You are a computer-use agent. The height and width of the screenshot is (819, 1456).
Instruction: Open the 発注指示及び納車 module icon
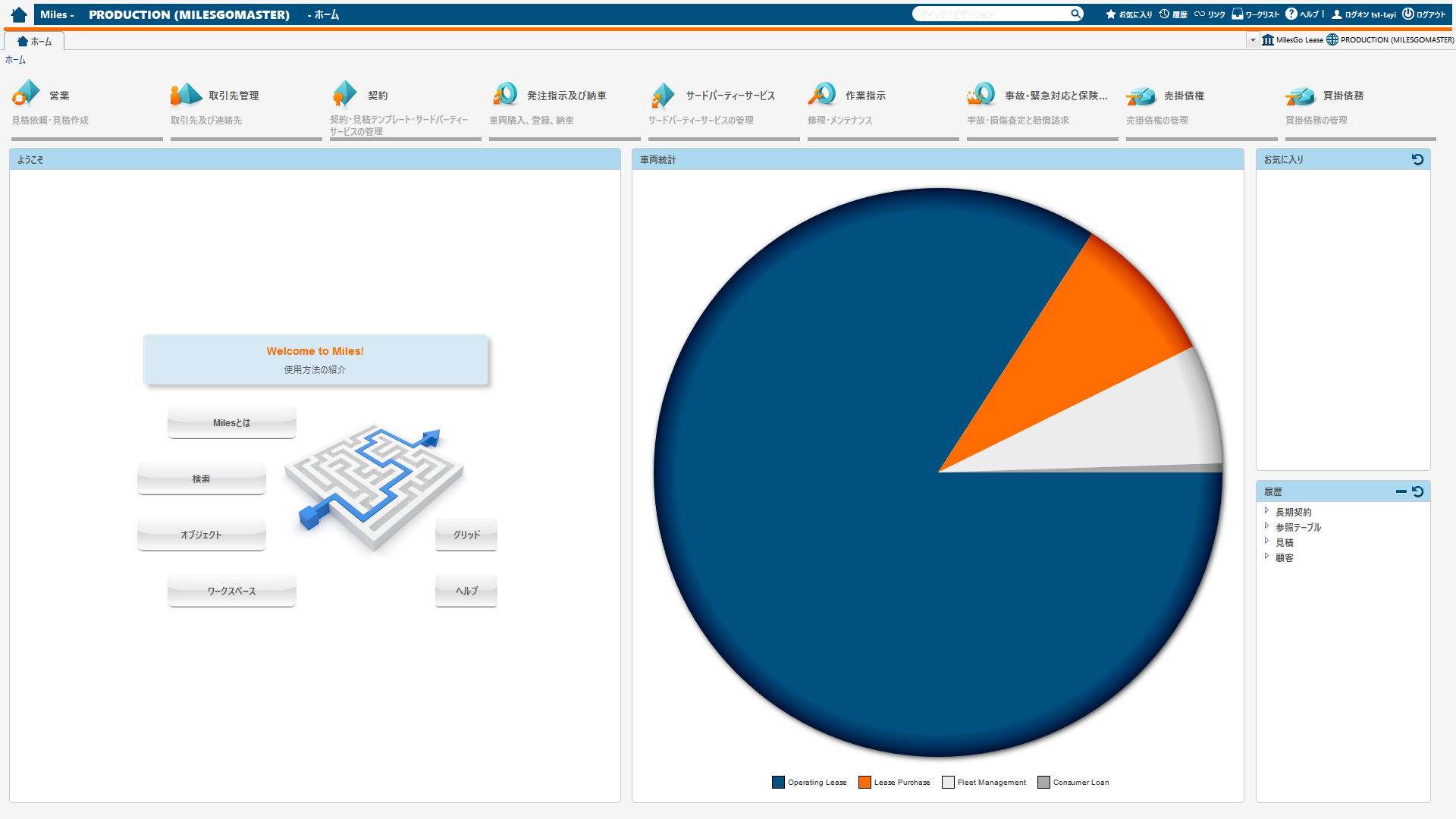[x=504, y=94]
